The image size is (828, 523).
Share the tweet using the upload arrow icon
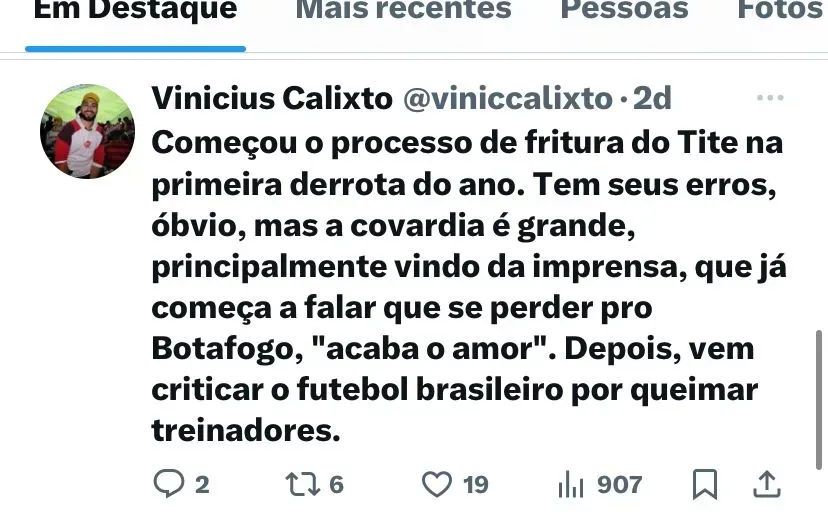click(x=766, y=484)
